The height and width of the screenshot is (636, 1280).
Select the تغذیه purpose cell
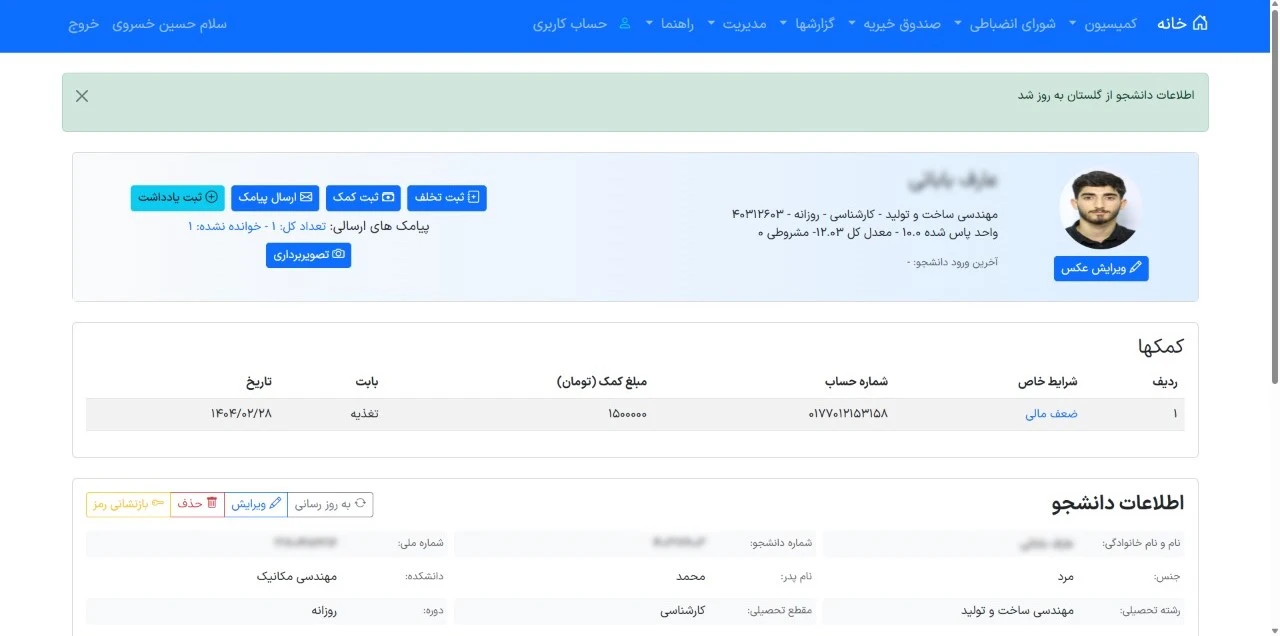[363, 414]
